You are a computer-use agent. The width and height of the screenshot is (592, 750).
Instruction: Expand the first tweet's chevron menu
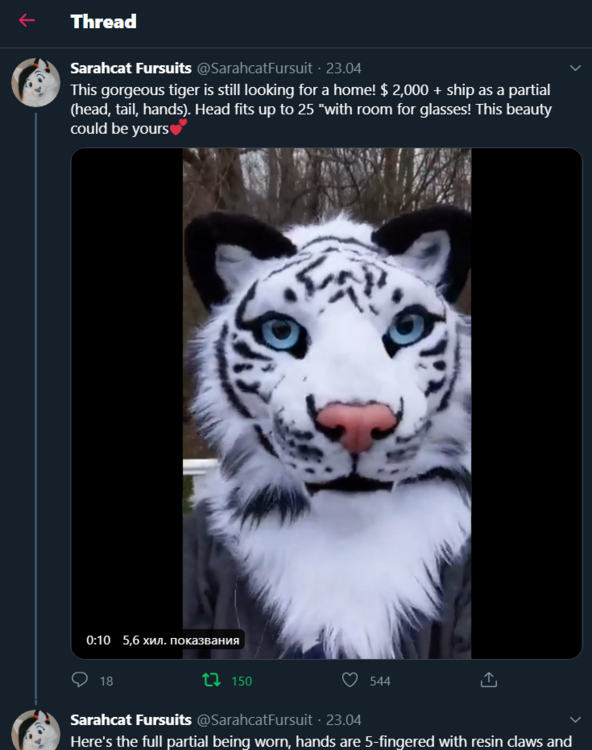tap(575, 68)
